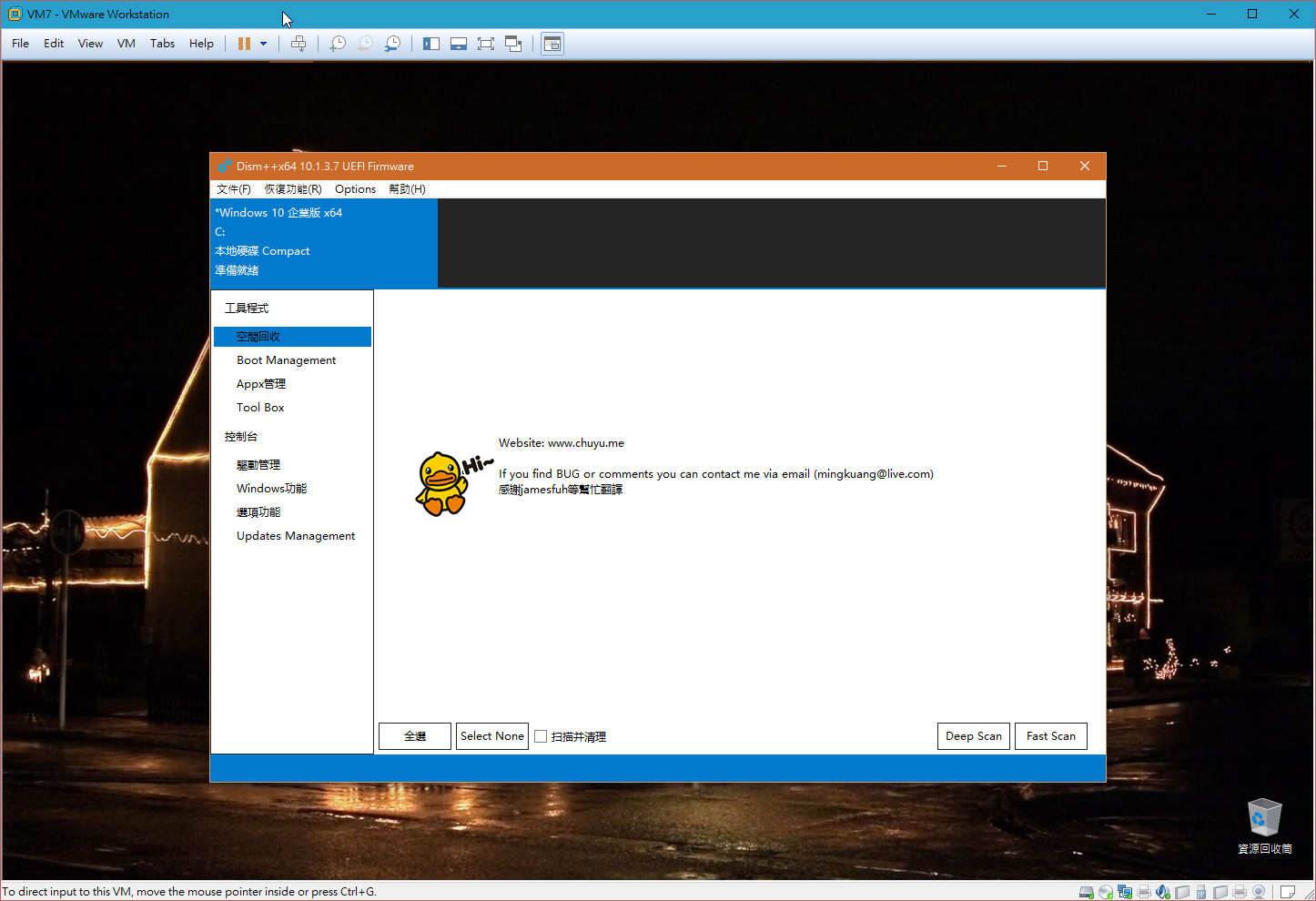Viewport: 1316px width, 901px height.
Task: Open VMware View menu
Action: pos(90,44)
